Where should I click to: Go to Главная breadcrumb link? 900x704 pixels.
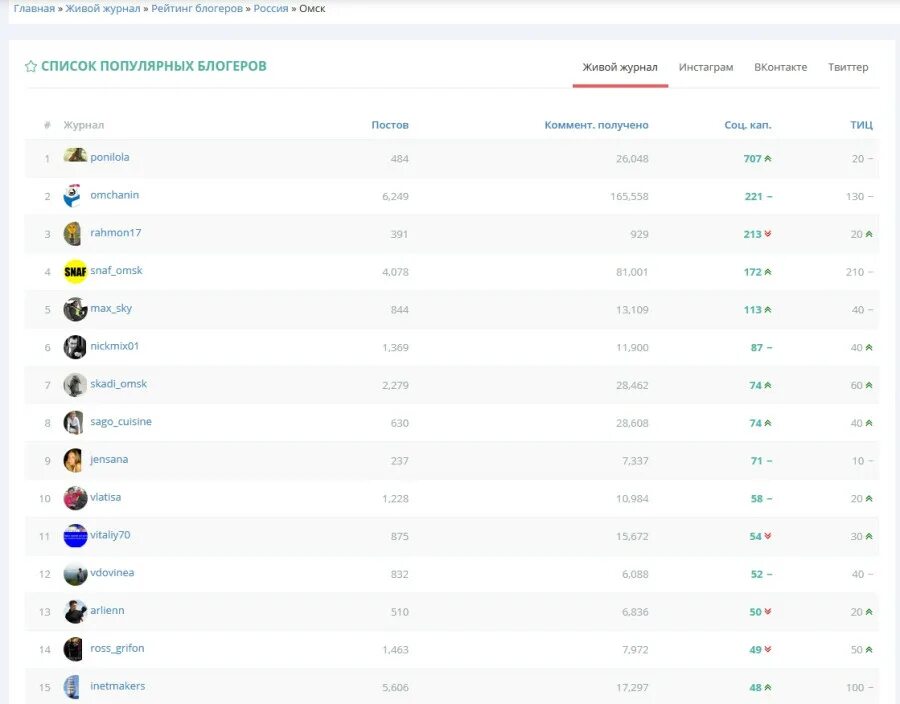click(x=34, y=9)
